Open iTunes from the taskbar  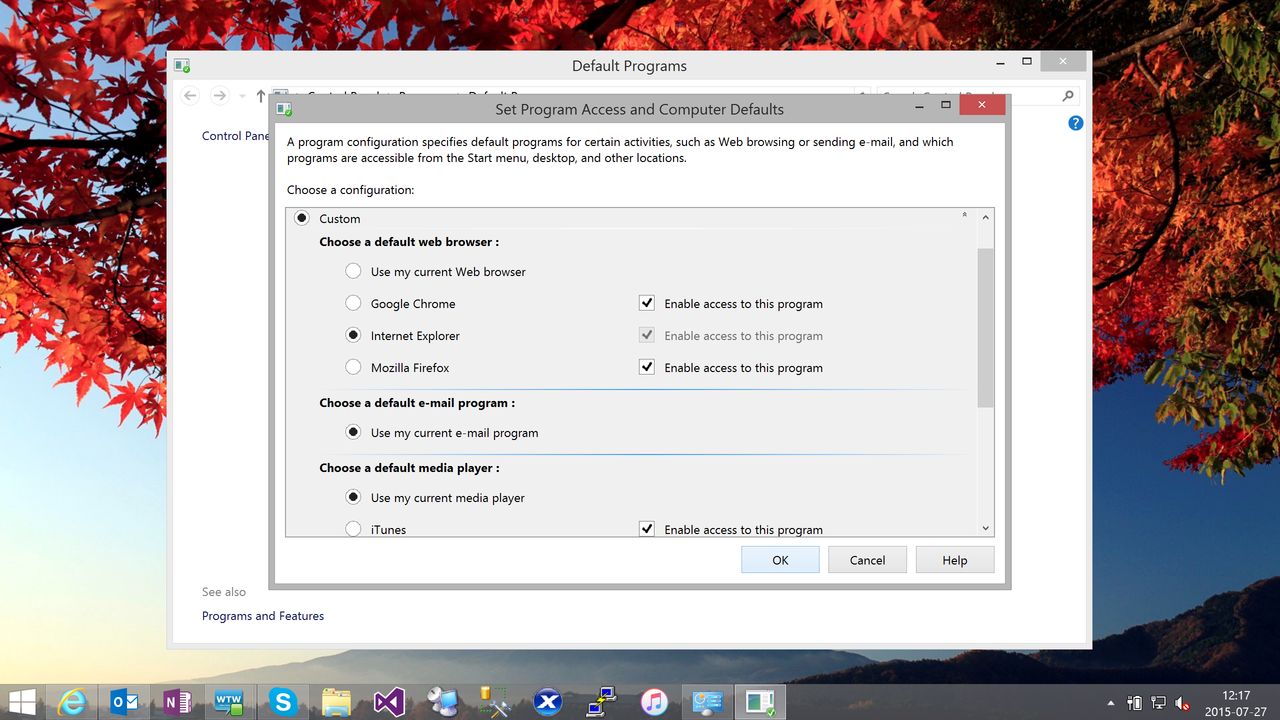coord(654,702)
